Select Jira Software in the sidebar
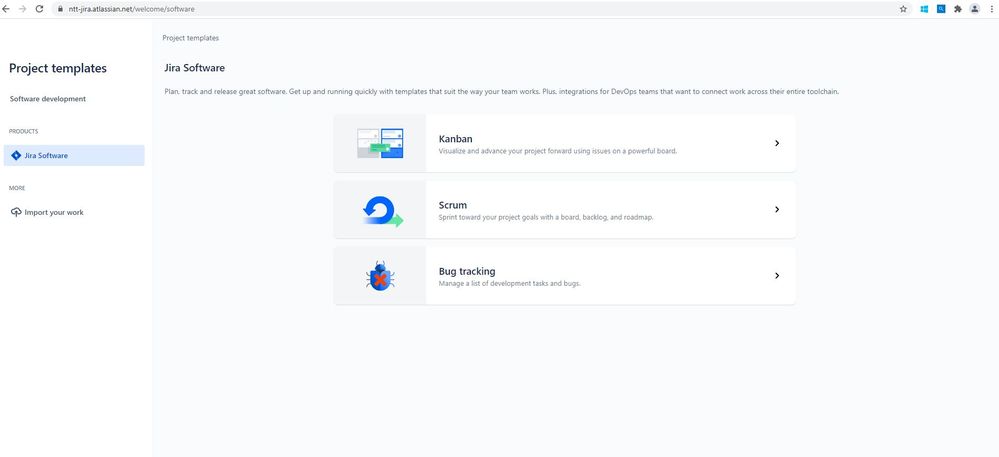The height and width of the screenshot is (457, 999). pyautogui.click(x=74, y=156)
